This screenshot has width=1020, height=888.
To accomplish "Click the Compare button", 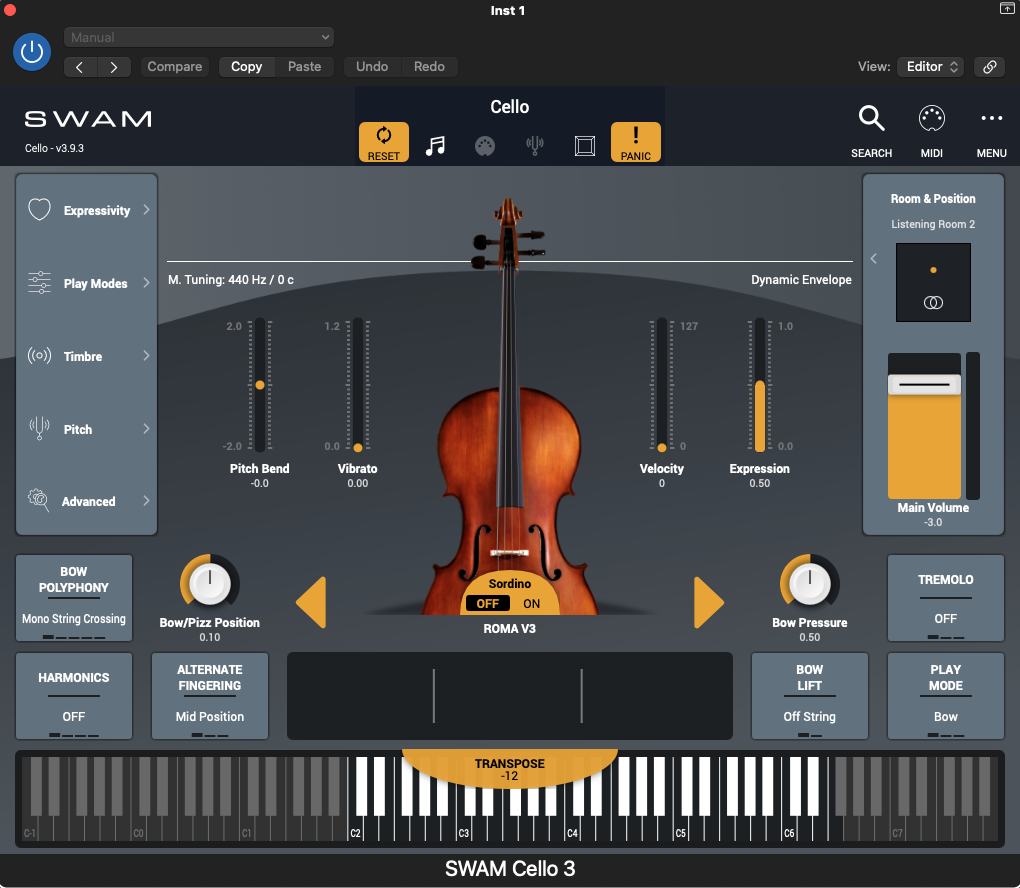I will pos(174,67).
